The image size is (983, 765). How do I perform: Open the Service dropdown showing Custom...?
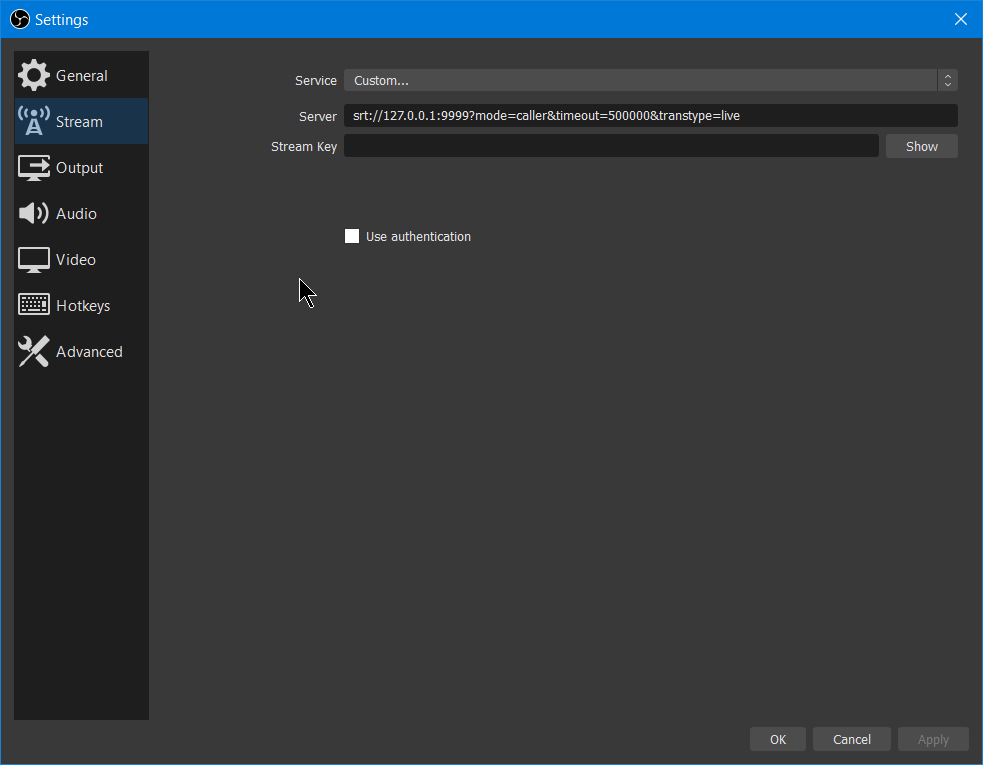[x=651, y=80]
